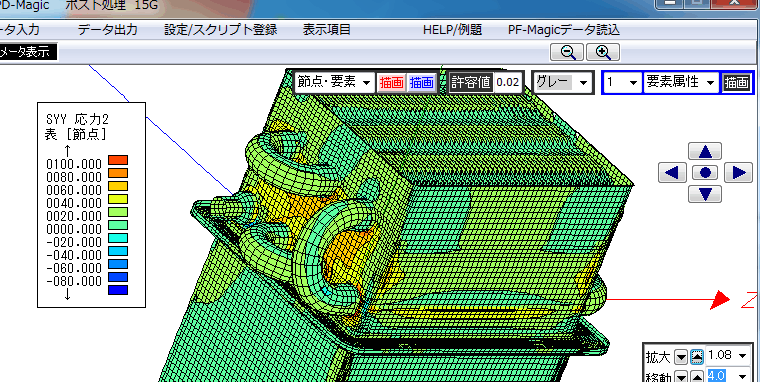760x382 pixels.
Task: Pan the view up with the up arrow
Action: click(x=705, y=152)
